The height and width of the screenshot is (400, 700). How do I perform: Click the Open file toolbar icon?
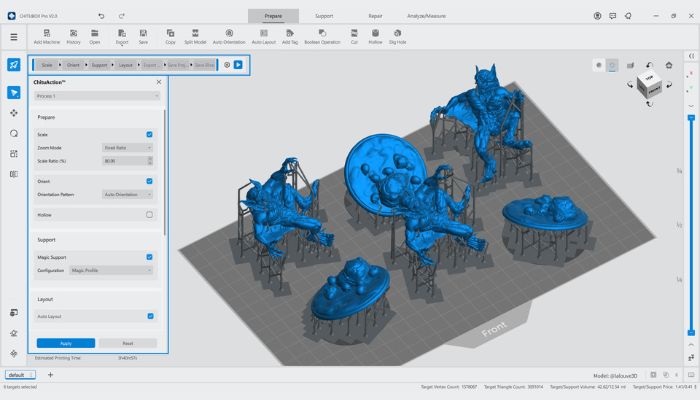point(95,37)
